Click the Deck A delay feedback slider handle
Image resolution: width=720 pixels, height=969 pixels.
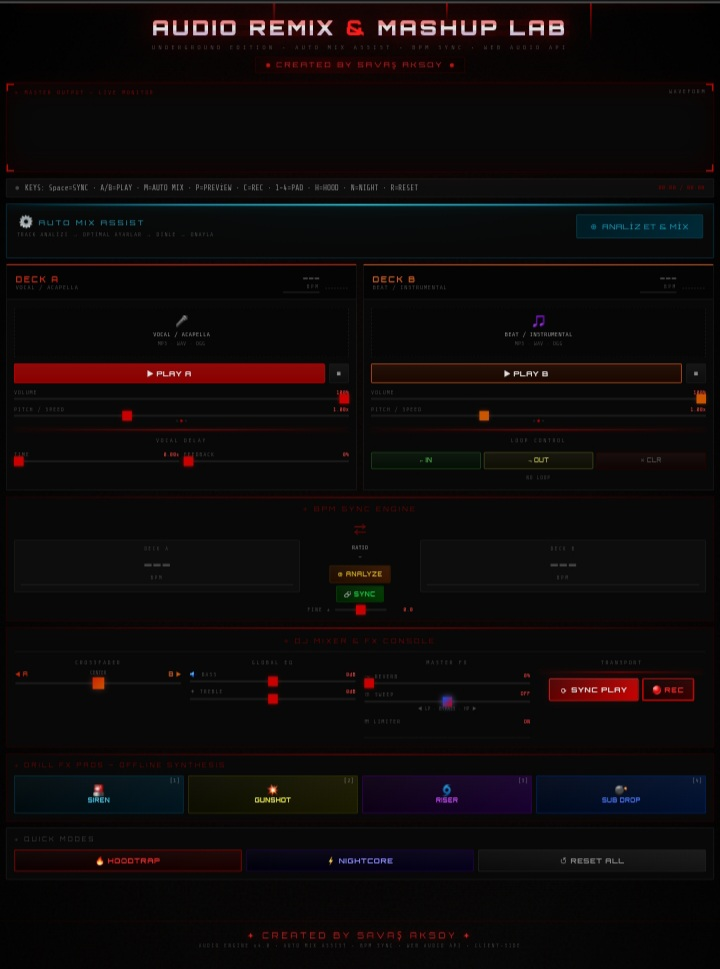(x=188, y=461)
